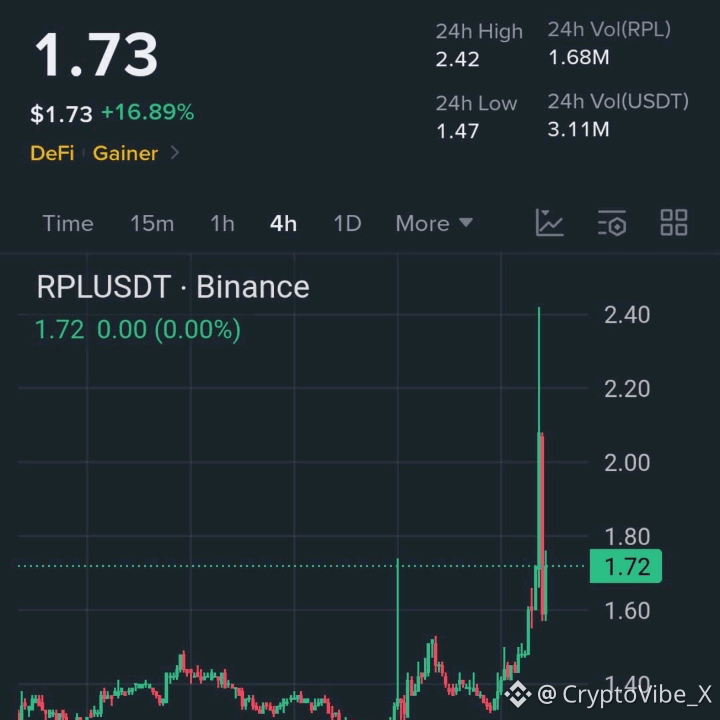The width and height of the screenshot is (720, 720).
Task: Open the DeFi category tag
Action: 52,153
